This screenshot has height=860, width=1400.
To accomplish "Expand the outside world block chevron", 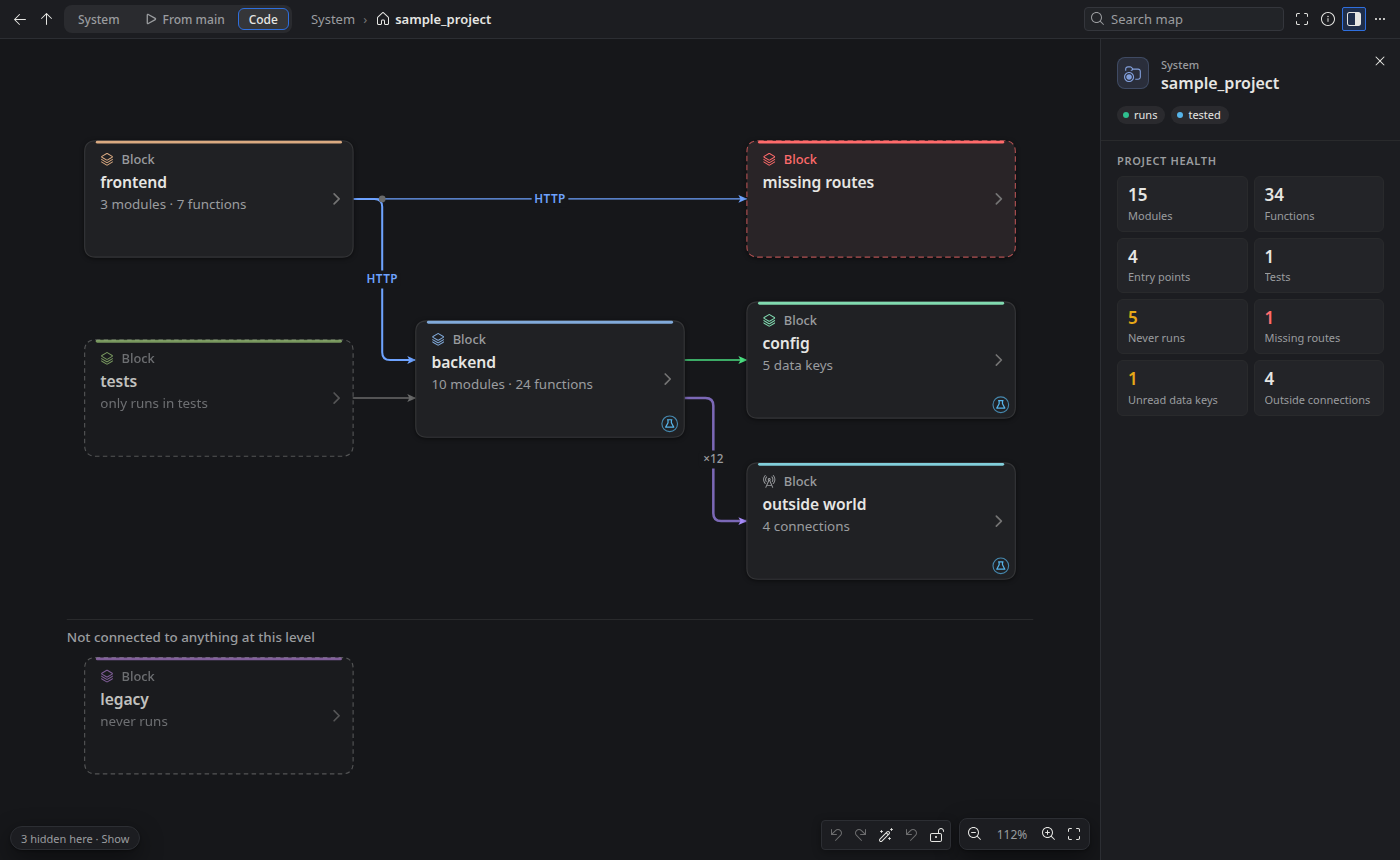I will coord(998,521).
